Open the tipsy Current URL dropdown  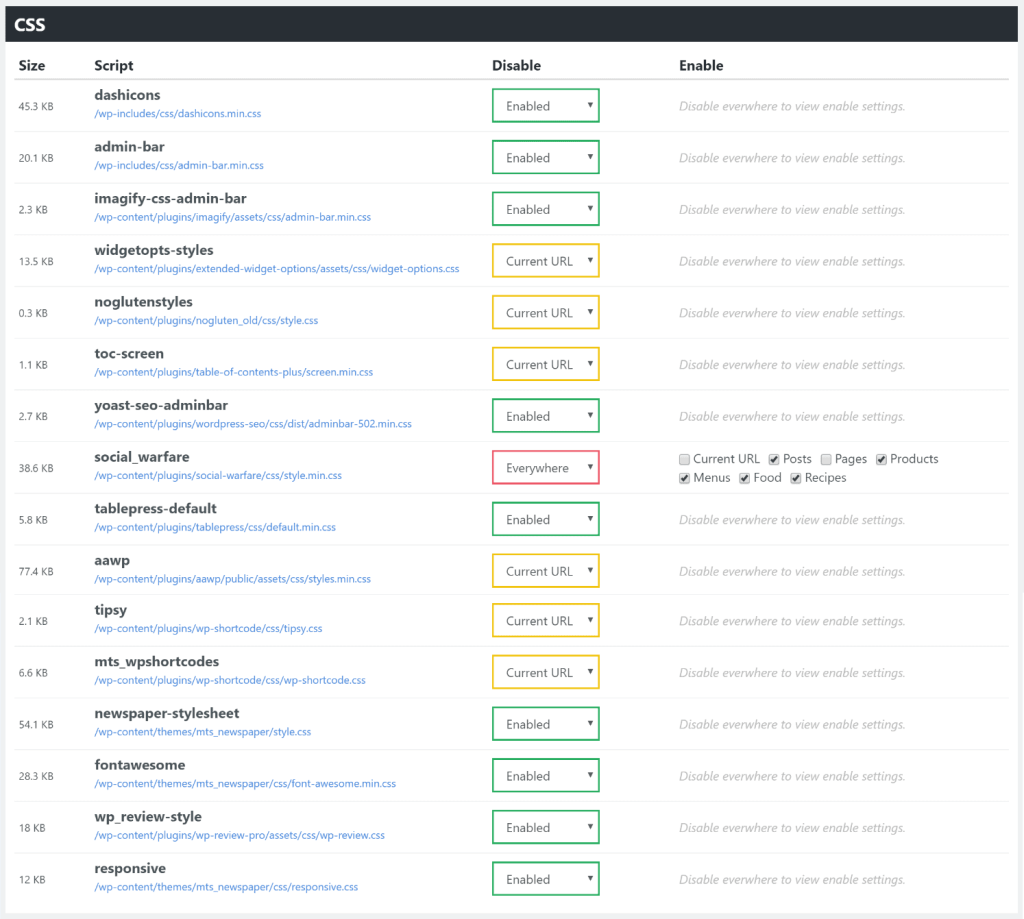click(x=545, y=620)
